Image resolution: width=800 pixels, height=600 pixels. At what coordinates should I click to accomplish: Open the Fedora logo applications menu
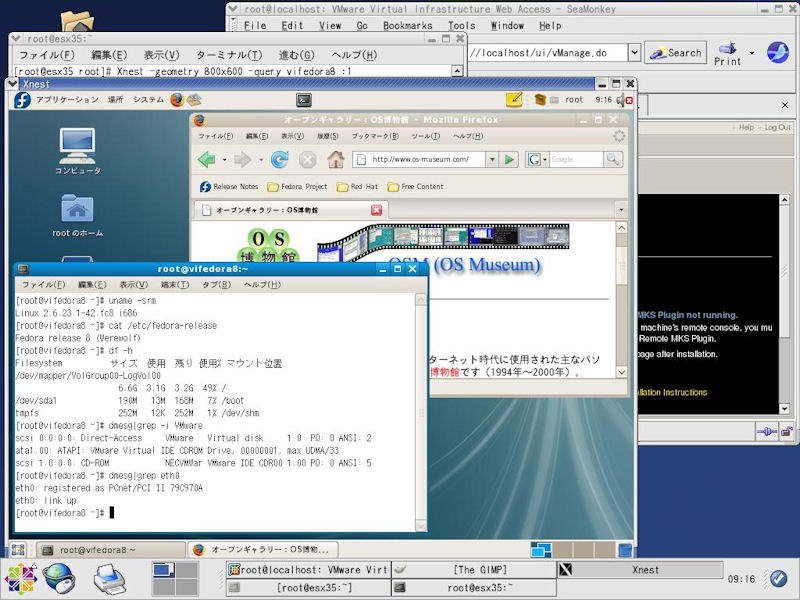pyautogui.click(x=22, y=100)
